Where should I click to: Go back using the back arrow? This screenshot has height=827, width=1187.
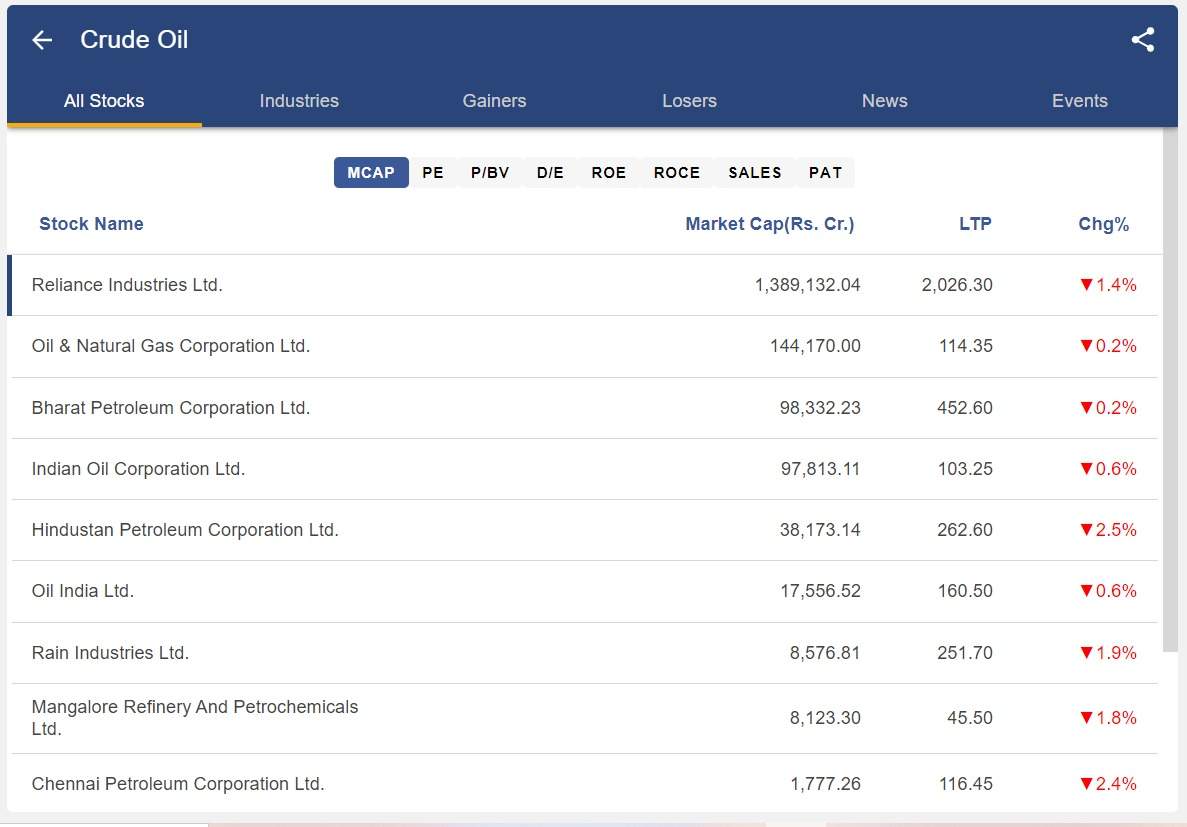[x=40, y=40]
